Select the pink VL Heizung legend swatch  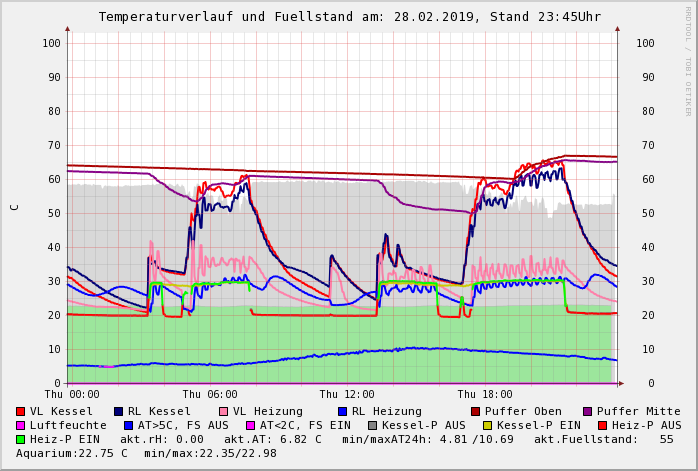pyautogui.click(x=223, y=412)
